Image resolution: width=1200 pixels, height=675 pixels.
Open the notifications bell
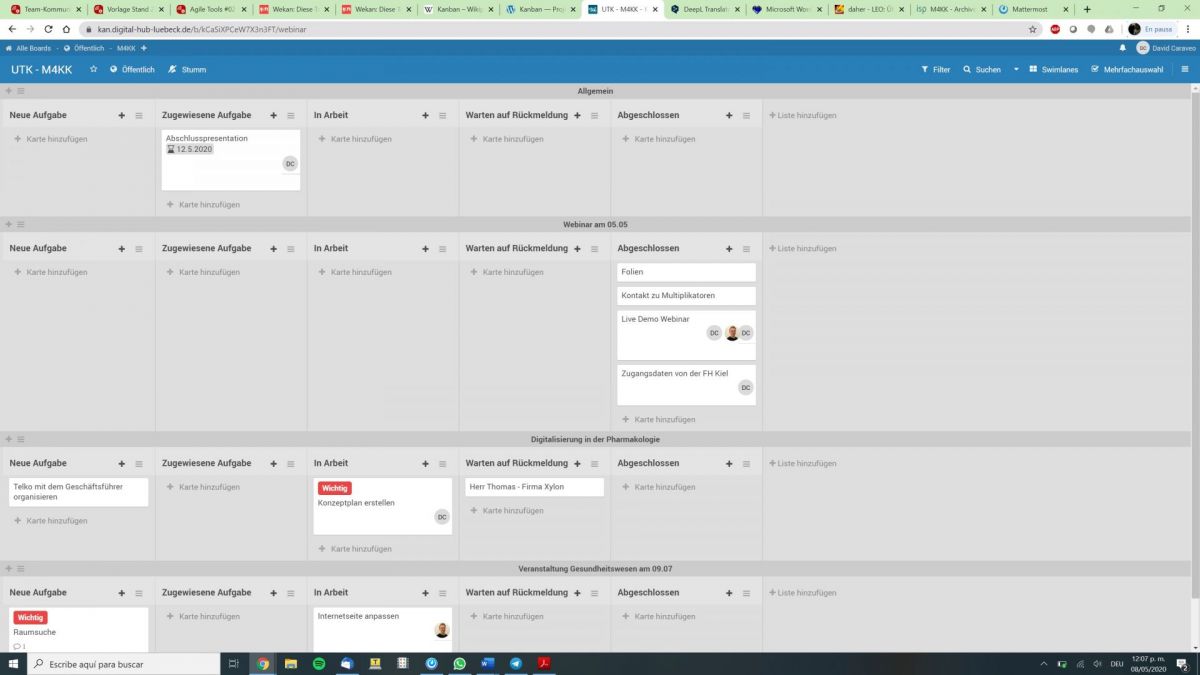point(1122,48)
